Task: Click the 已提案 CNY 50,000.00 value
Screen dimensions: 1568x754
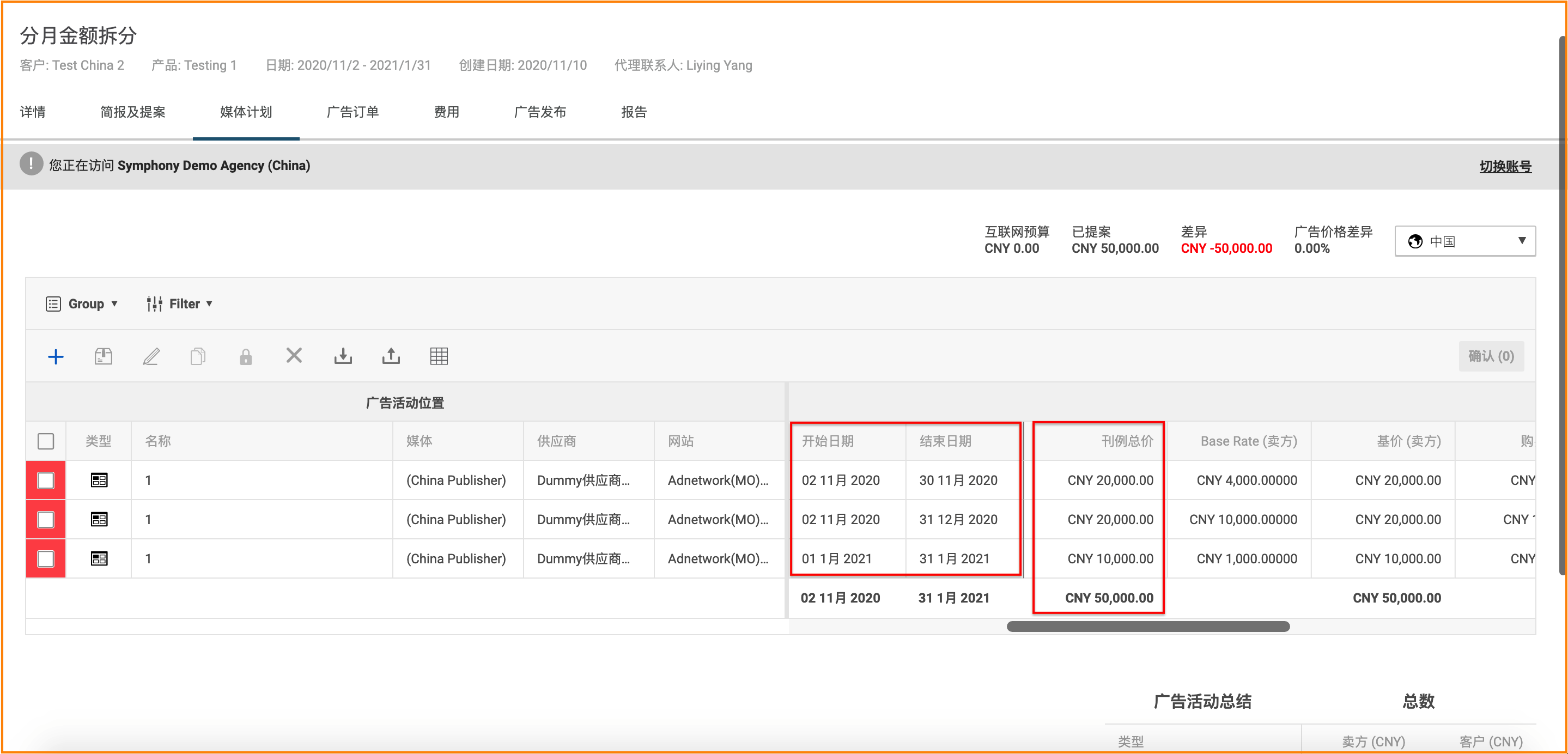Action: pos(1115,248)
